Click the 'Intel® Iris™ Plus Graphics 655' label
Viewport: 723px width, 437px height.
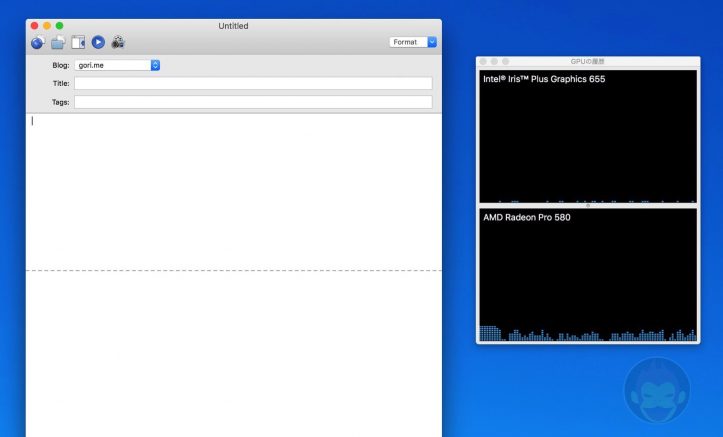click(x=544, y=79)
